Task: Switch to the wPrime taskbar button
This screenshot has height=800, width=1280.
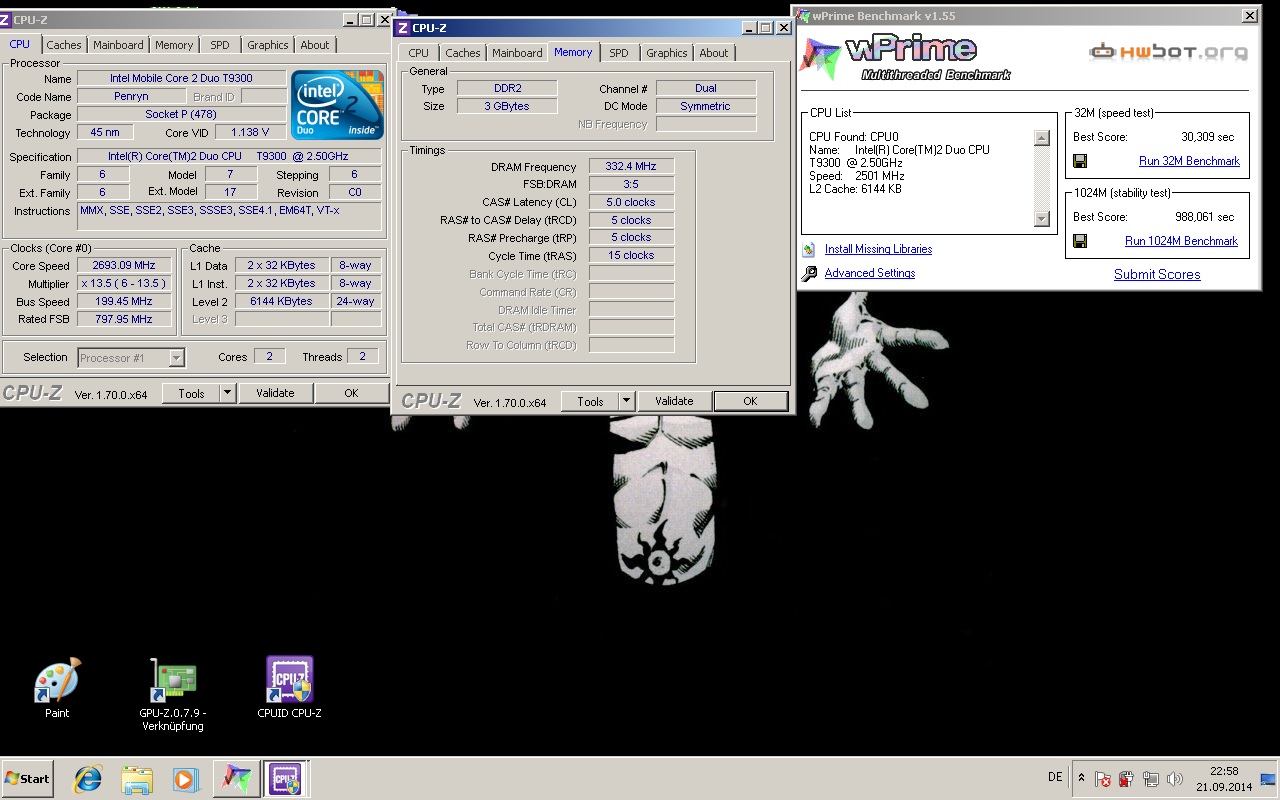Action: click(236, 779)
